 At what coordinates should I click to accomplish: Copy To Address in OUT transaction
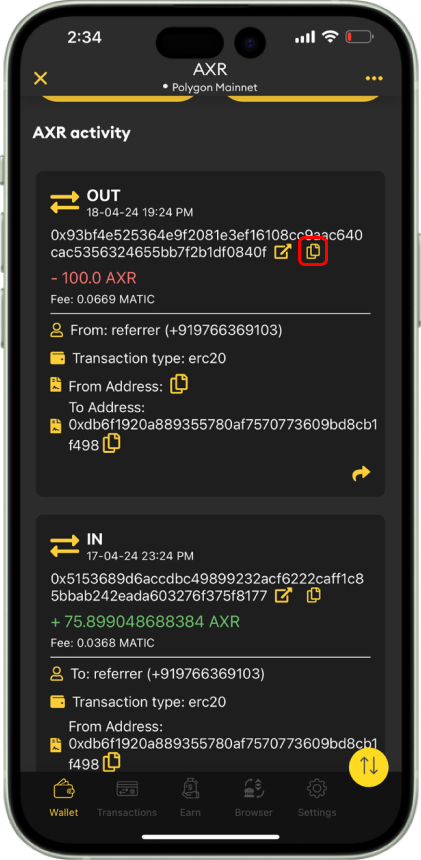pos(111,443)
